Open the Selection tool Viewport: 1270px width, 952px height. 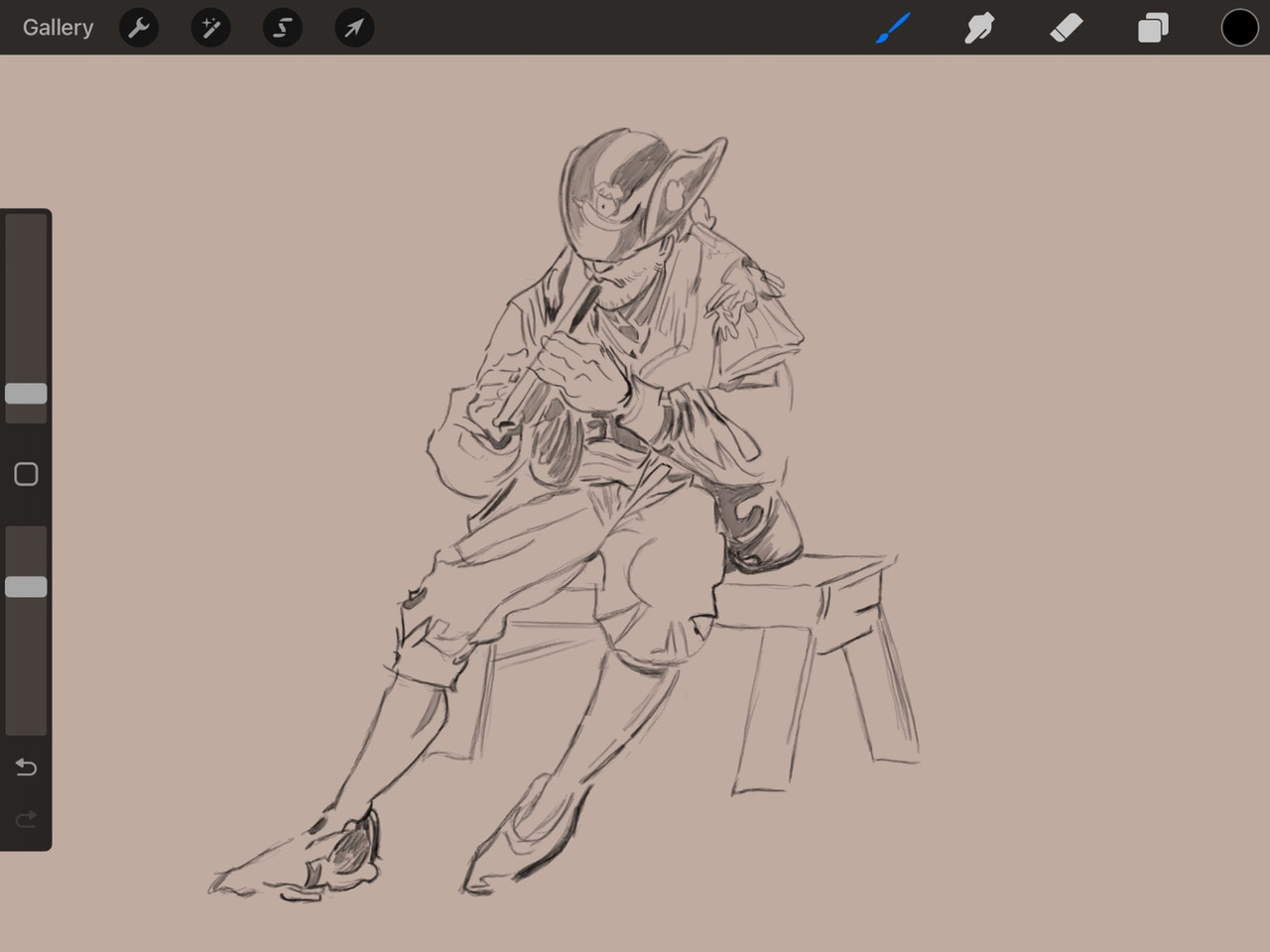283,28
